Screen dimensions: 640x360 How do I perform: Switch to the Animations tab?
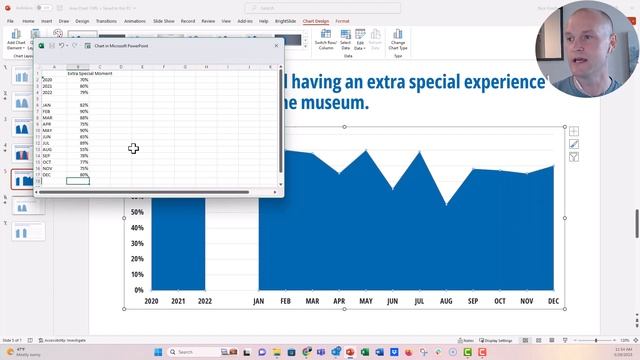(135, 21)
